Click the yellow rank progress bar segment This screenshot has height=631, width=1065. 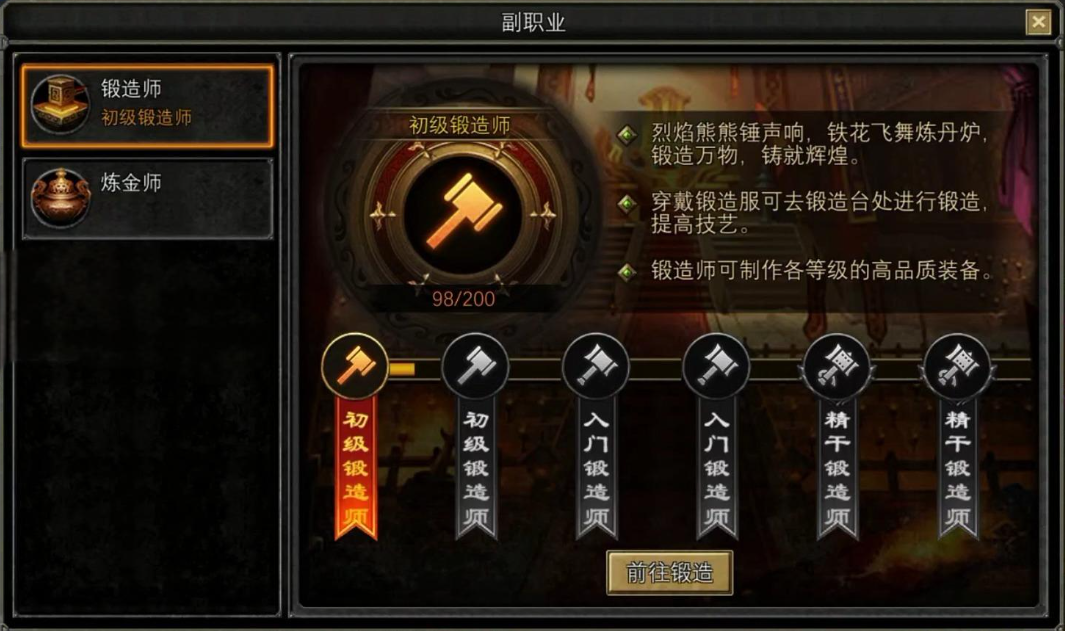pyautogui.click(x=401, y=369)
